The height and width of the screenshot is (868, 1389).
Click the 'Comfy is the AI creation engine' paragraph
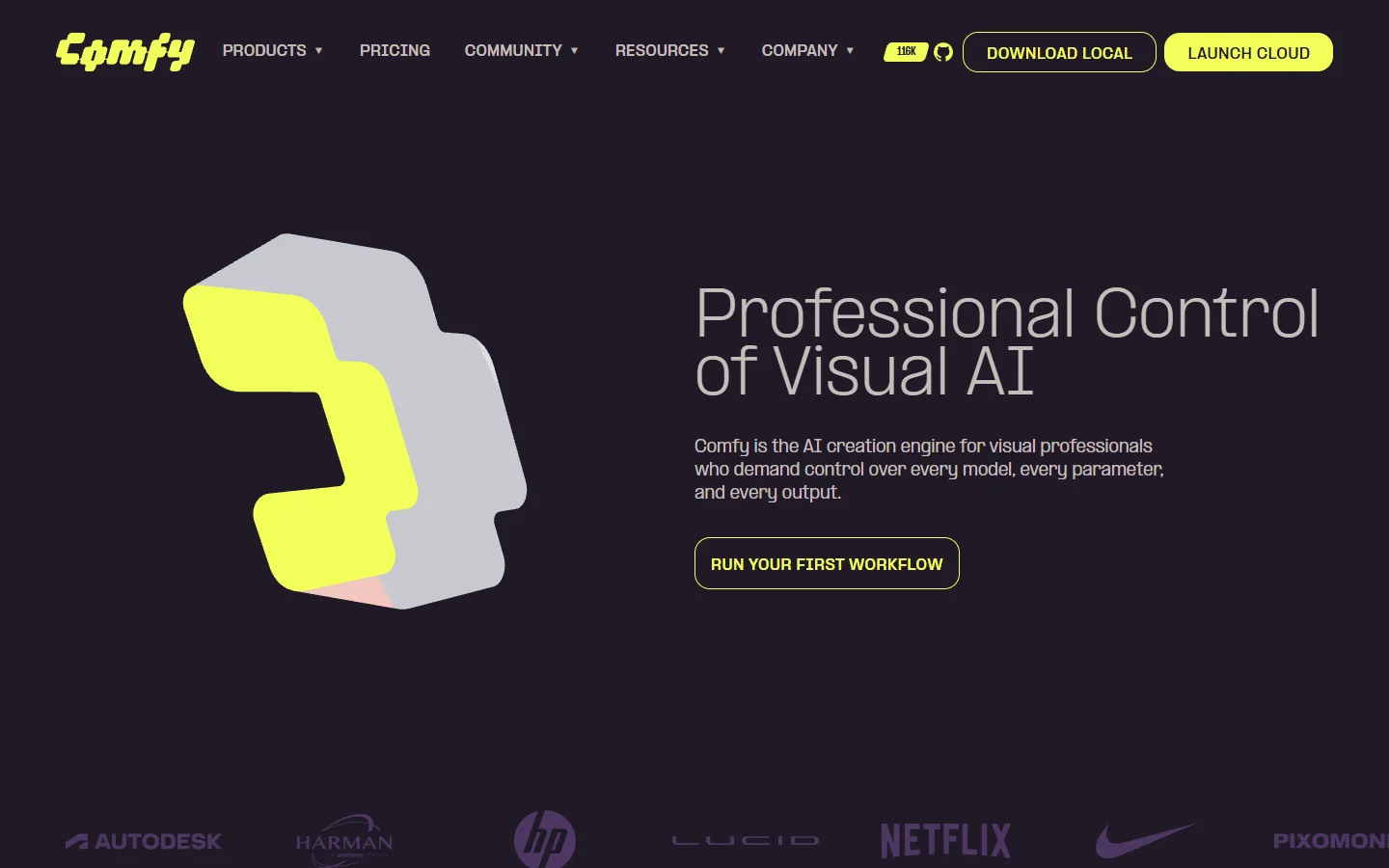pos(929,469)
